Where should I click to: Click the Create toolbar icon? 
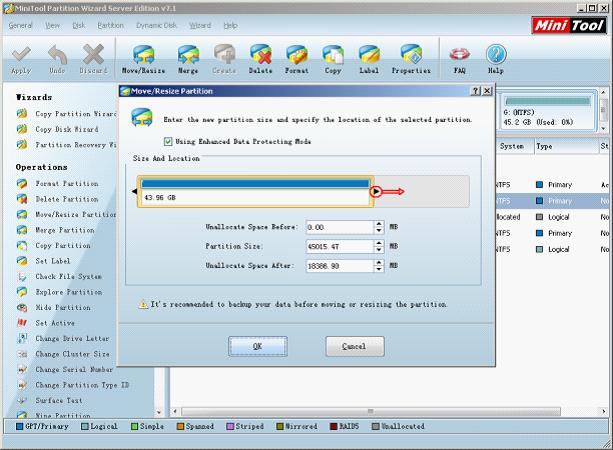(x=224, y=60)
